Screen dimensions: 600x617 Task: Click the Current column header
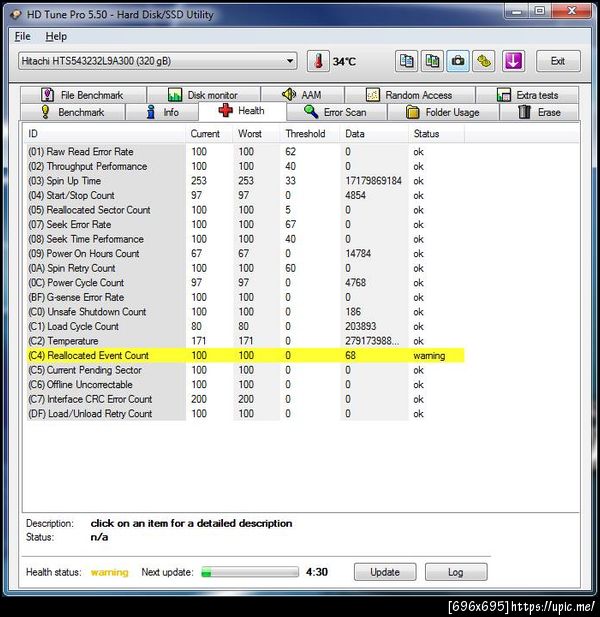[x=209, y=134]
